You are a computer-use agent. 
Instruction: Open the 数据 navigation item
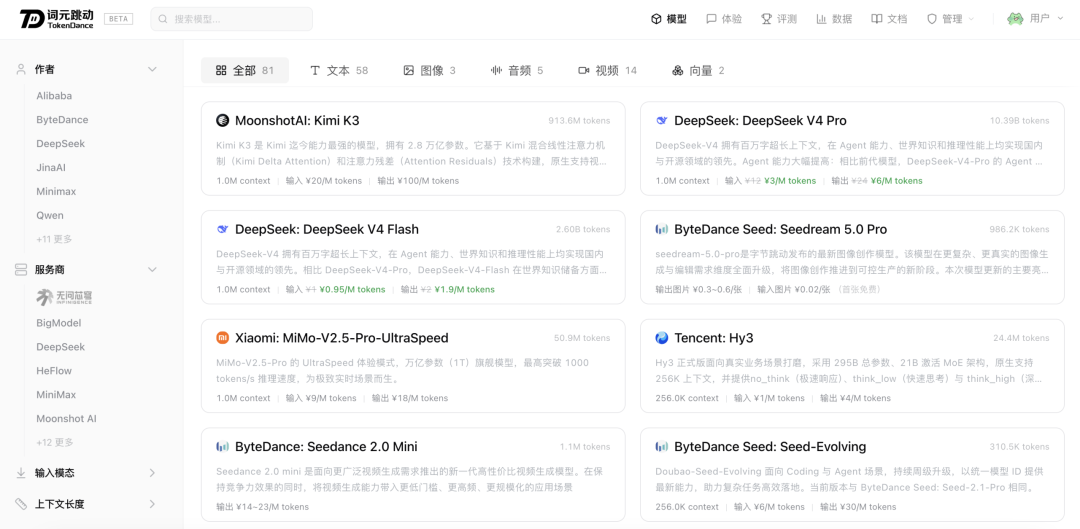[834, 19]
